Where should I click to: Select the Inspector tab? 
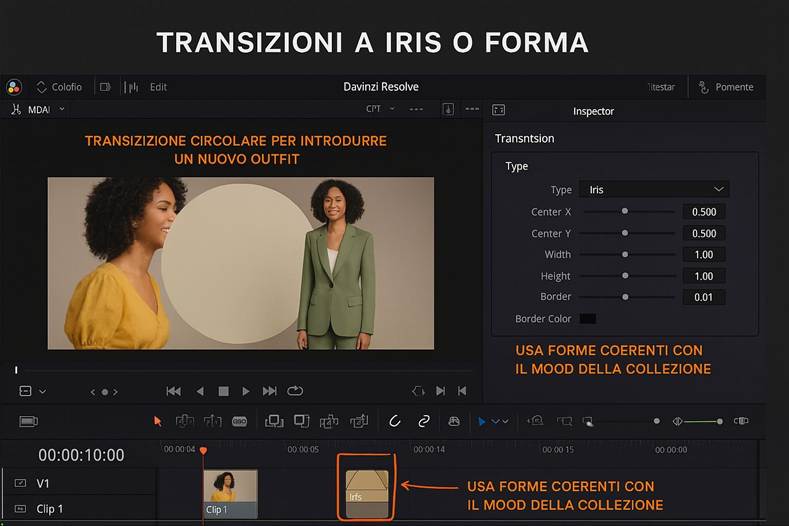click(593, 111)
